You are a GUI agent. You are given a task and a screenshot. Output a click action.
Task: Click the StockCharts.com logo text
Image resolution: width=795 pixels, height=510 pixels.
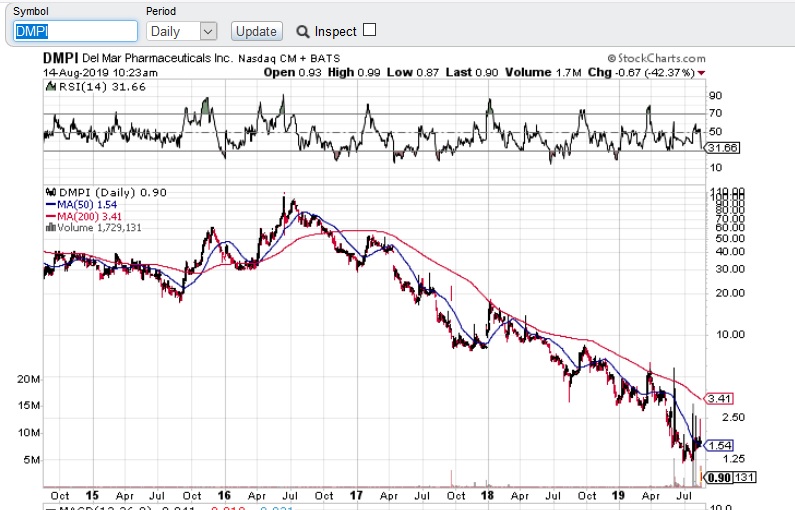coord(657,58)
